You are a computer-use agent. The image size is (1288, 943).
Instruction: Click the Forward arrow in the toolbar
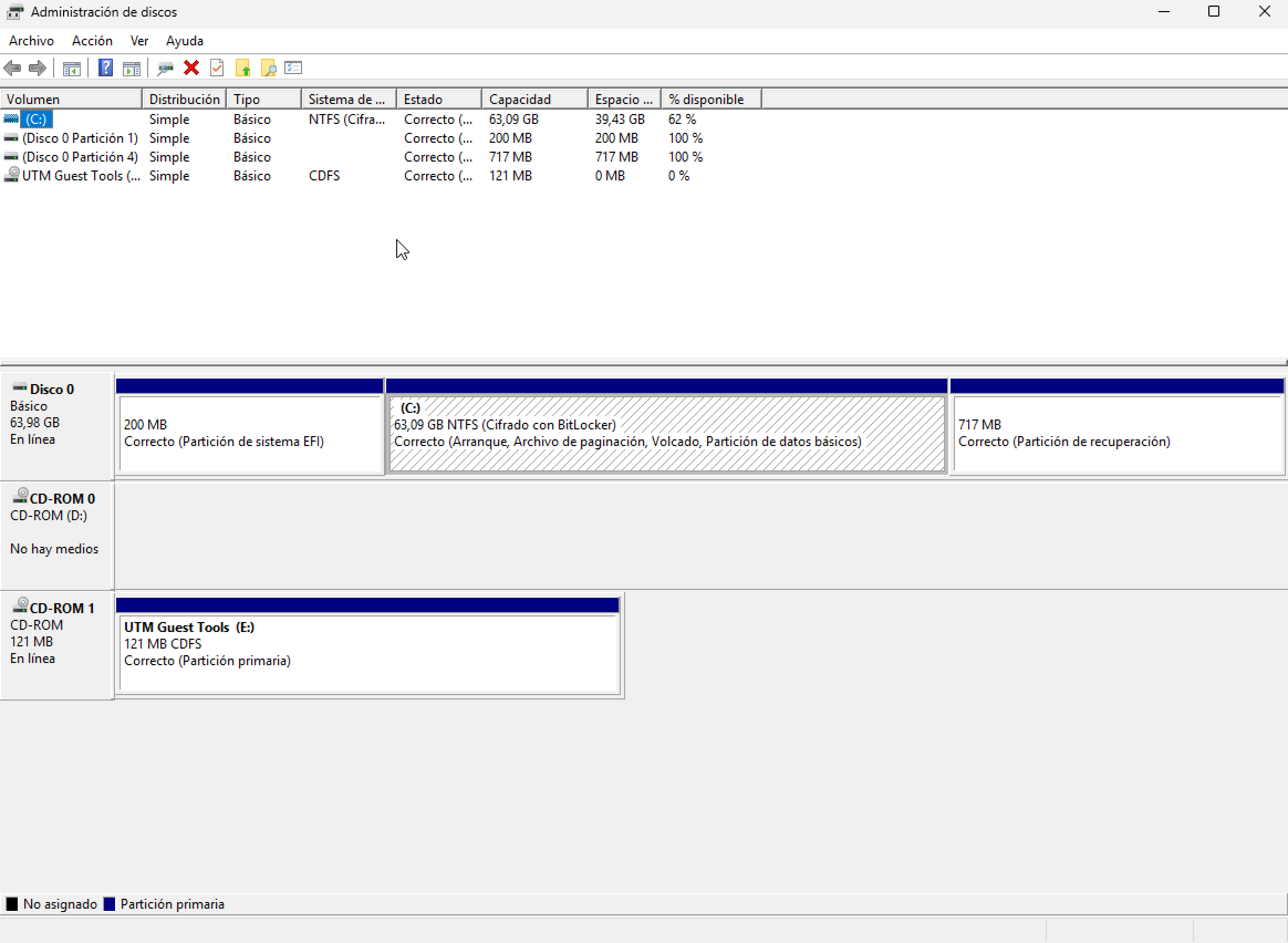point(38,69)
